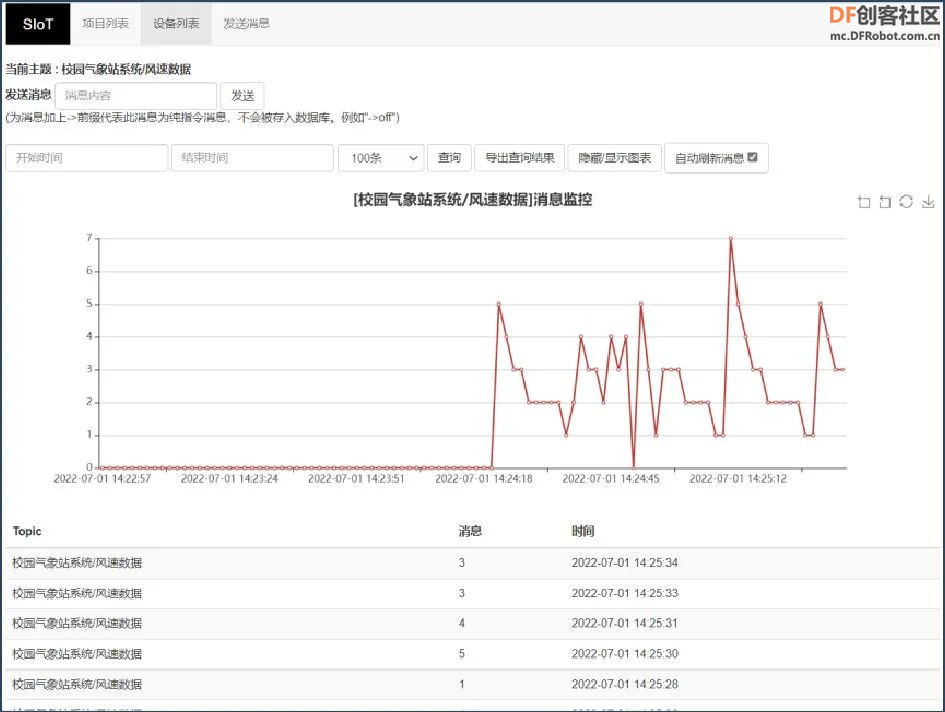The height and width of the screenshot is (712, 945).
Task: Toggle the 自动刷新消息 checkbox
Action: click(752, 157)
